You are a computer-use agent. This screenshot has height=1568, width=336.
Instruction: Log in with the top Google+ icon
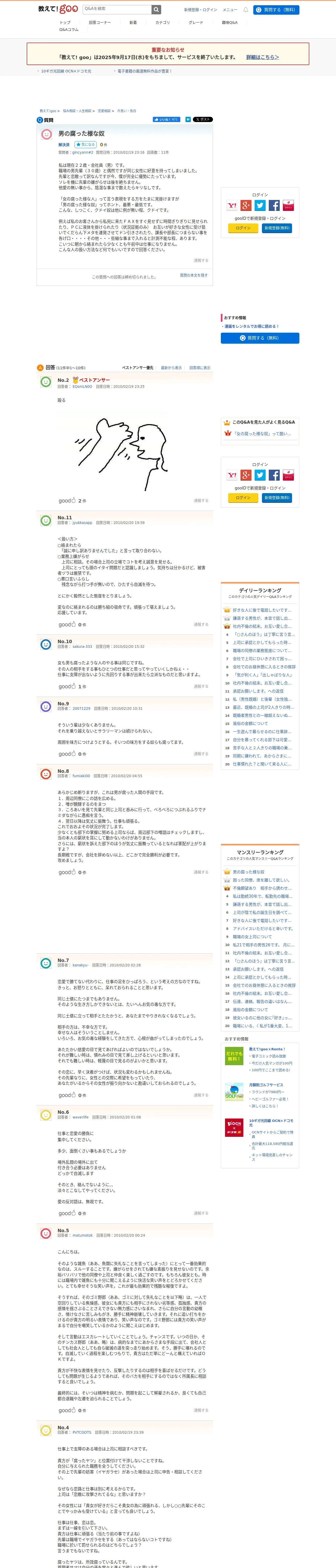(246, 206)
